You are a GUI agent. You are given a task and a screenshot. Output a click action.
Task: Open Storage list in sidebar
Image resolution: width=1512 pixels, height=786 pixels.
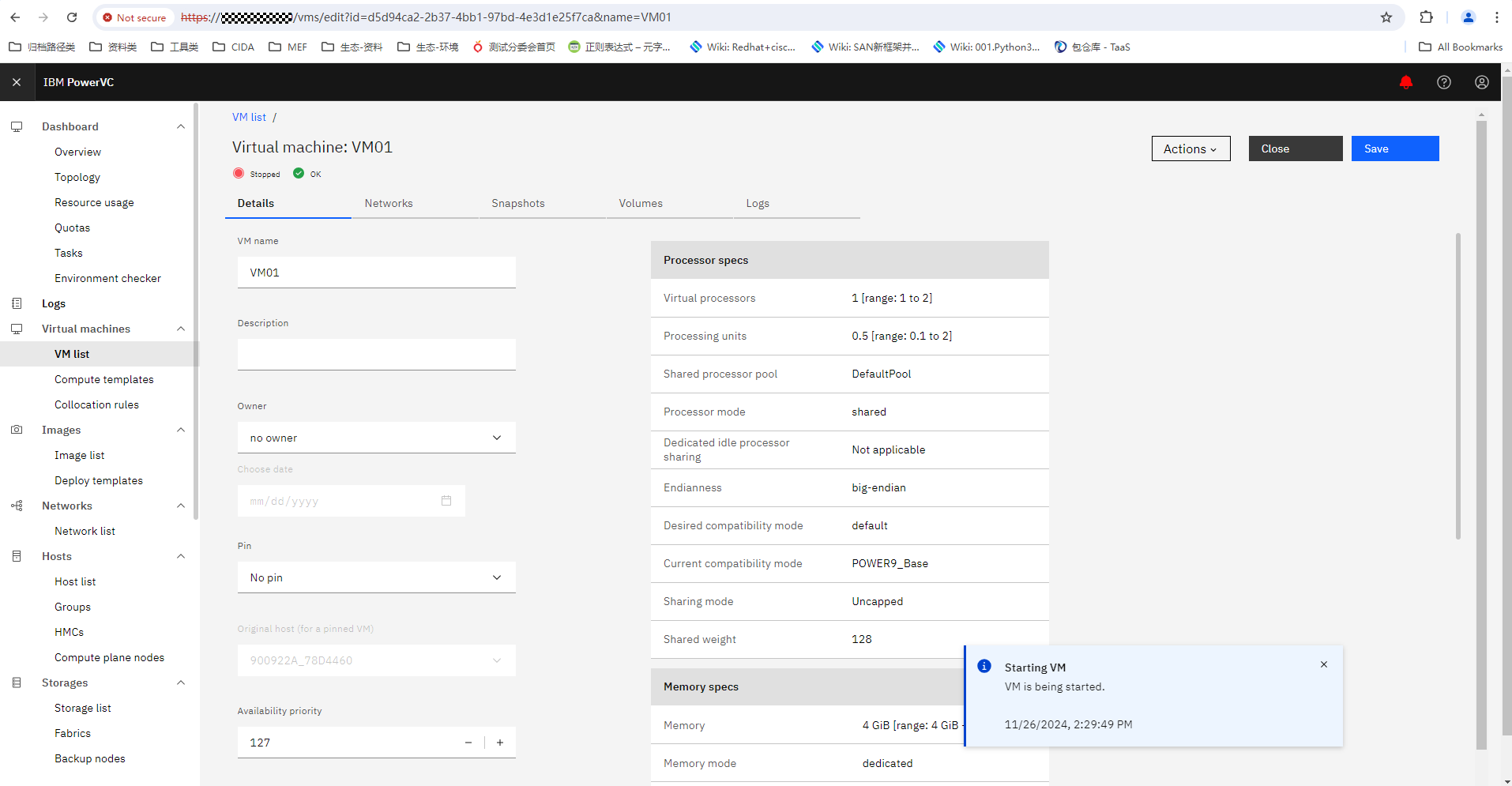(x=83, y=708)
